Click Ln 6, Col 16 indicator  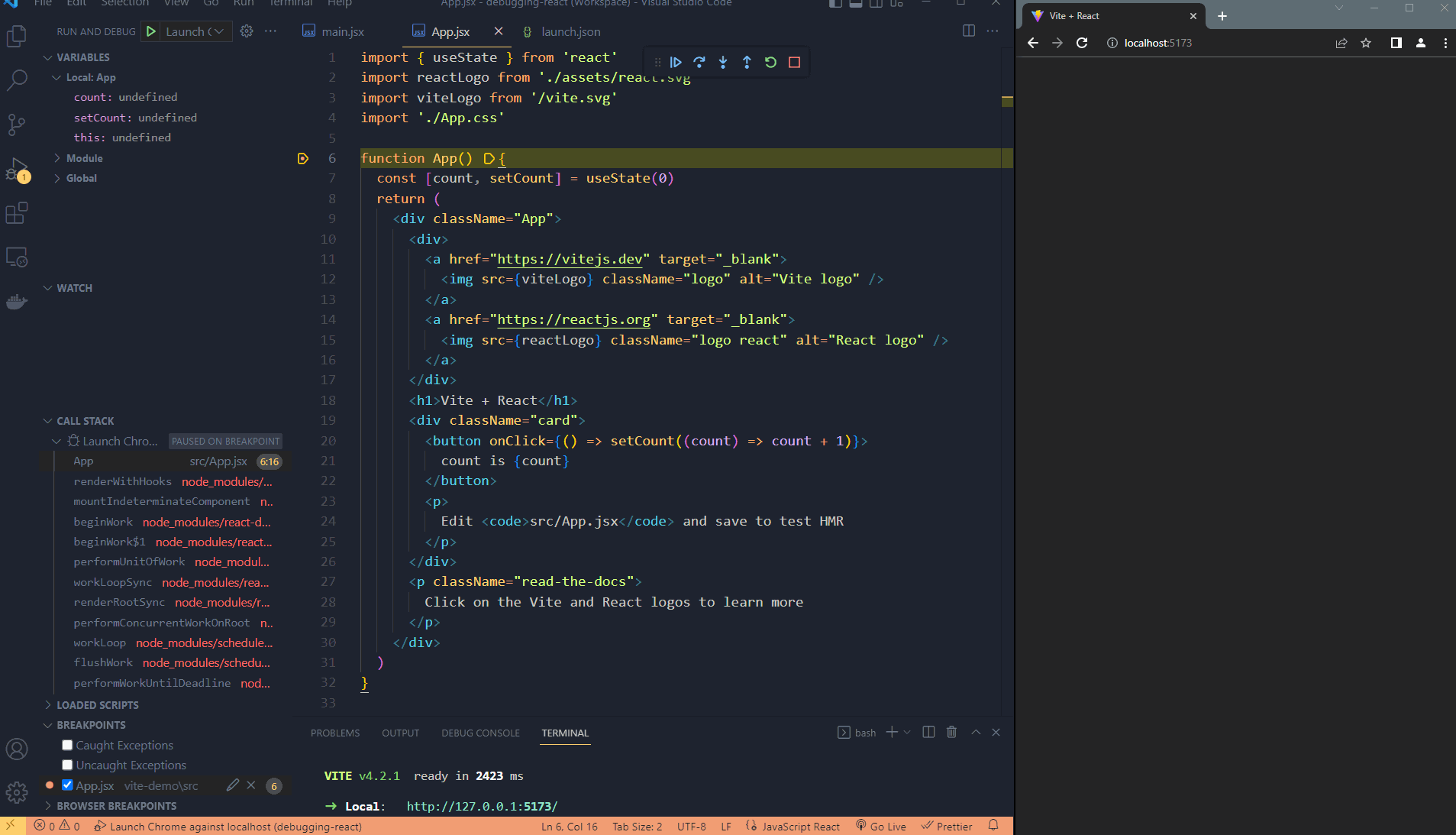(570, 826)
